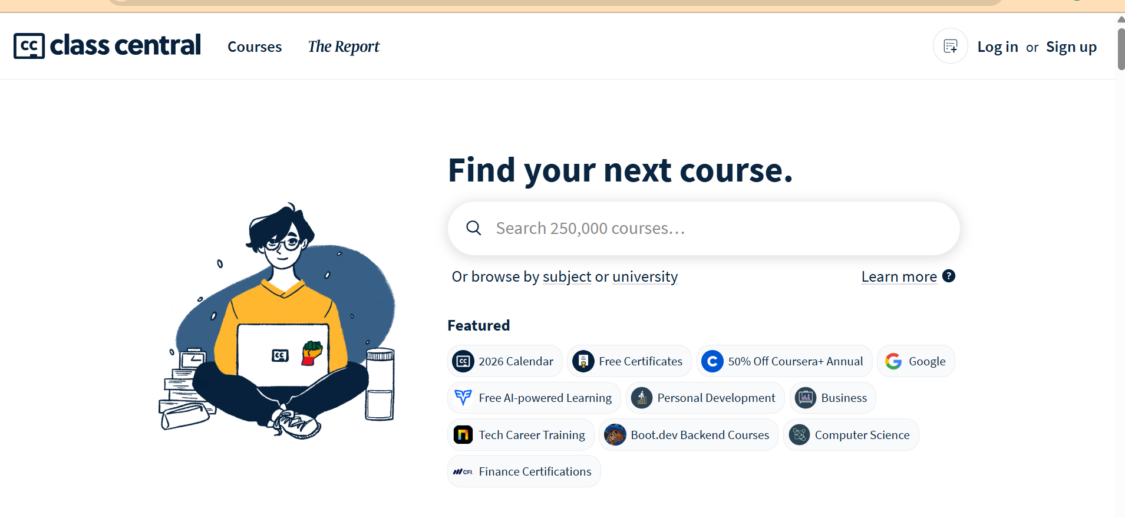Click the student with laptop illustration

pyautogui.click(x=277, y=321)
